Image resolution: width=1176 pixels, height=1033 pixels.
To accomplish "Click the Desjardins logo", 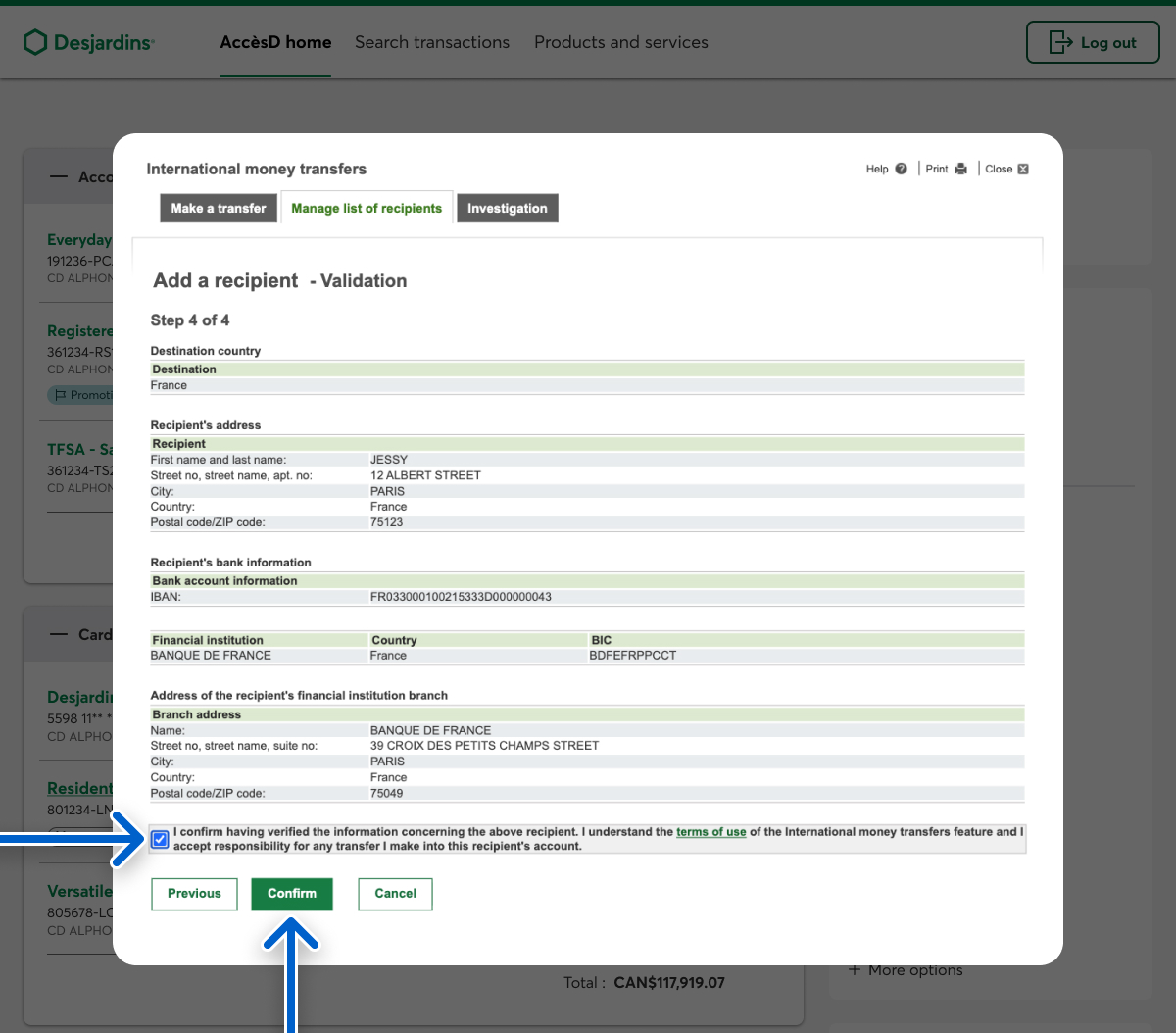I will click(x=89, y=42).
